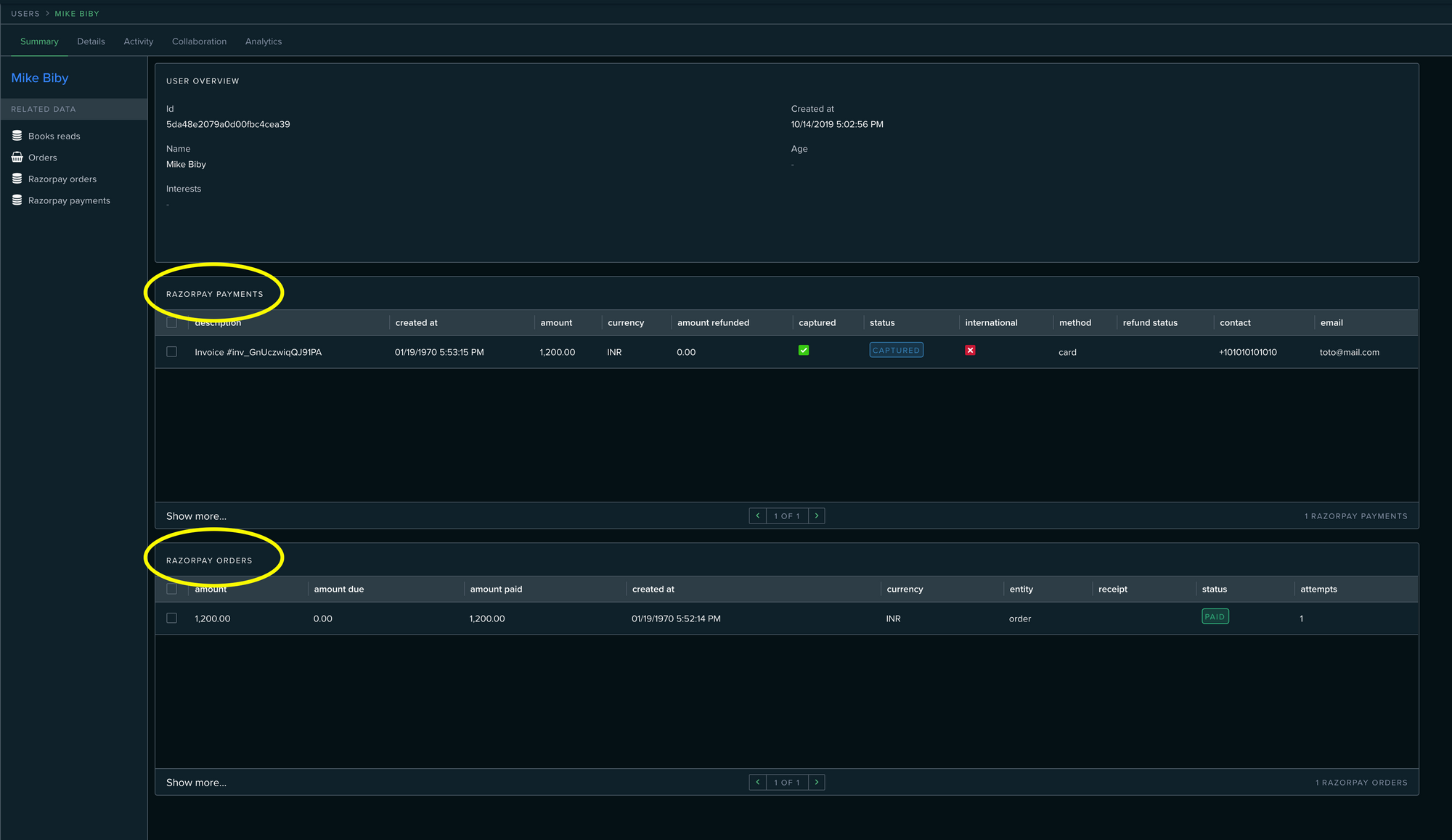Screen dimensions: 1452x840
Task: Click the breadcrumb chevron after USERS
Action: tap(47, 14)
